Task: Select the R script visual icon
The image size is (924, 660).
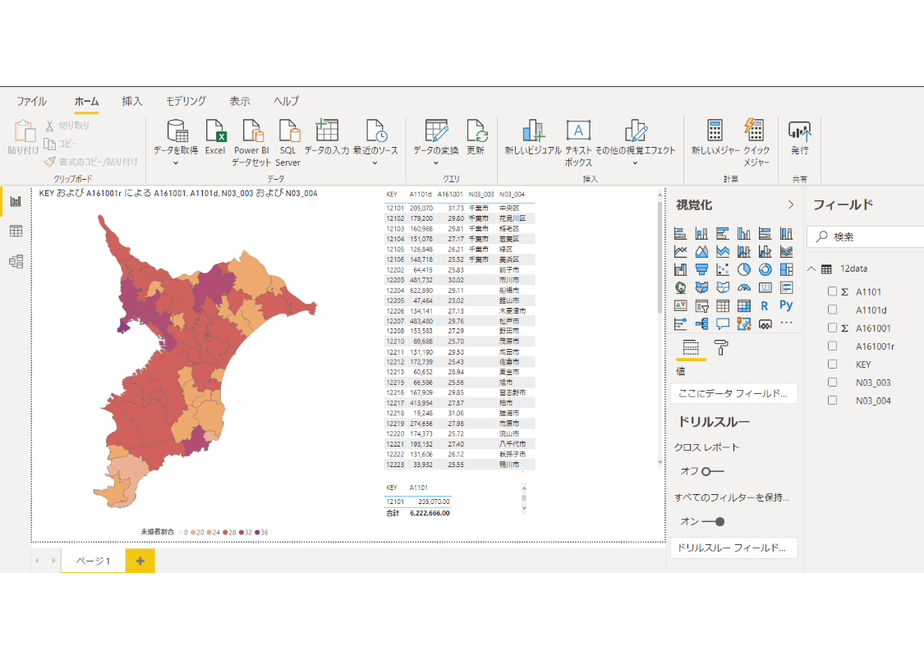Action: tap(764, 306)
